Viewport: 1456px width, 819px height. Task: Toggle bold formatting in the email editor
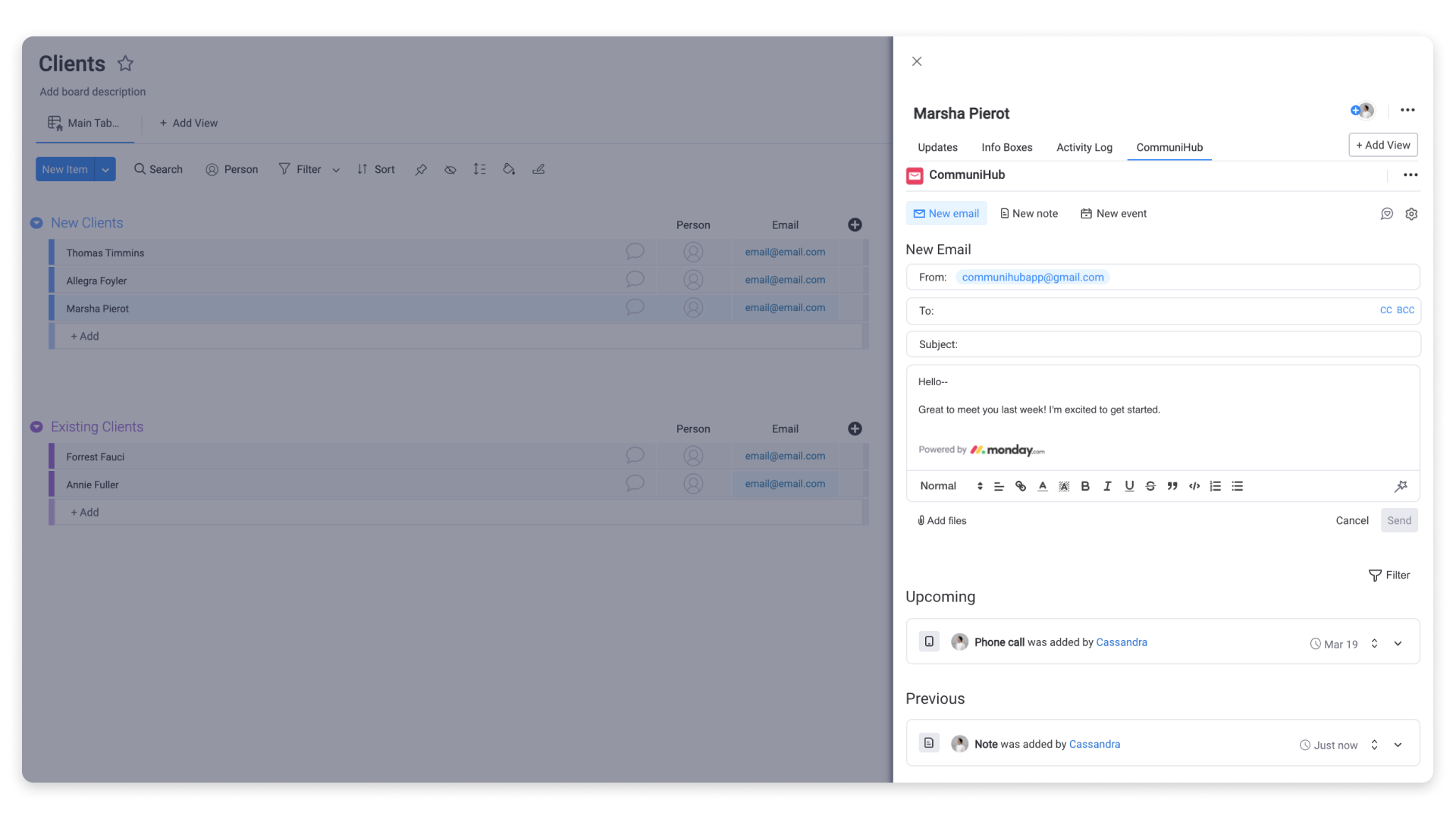point(1085,486)
